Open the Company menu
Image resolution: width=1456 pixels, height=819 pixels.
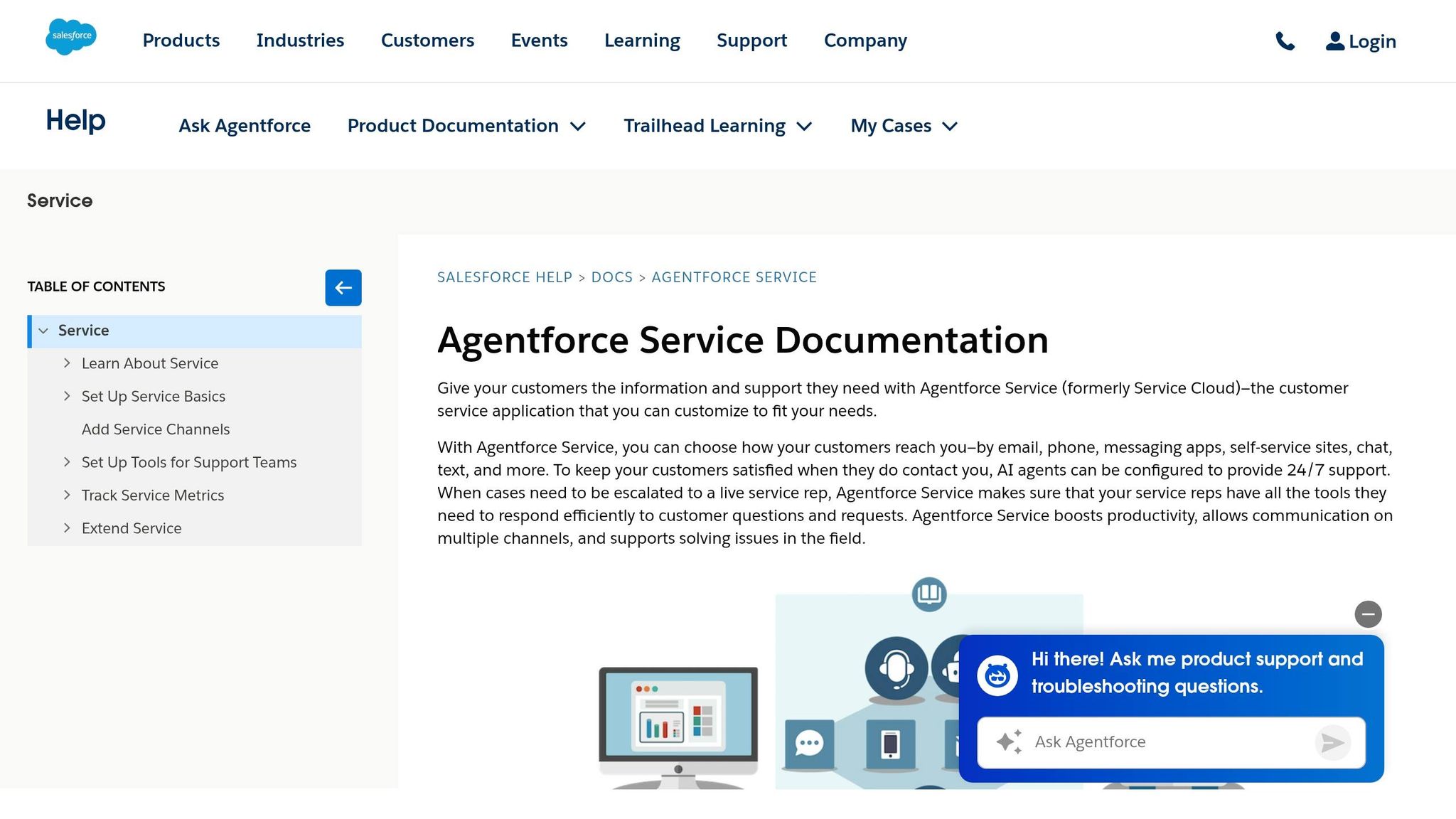click(x=865, y=41)
